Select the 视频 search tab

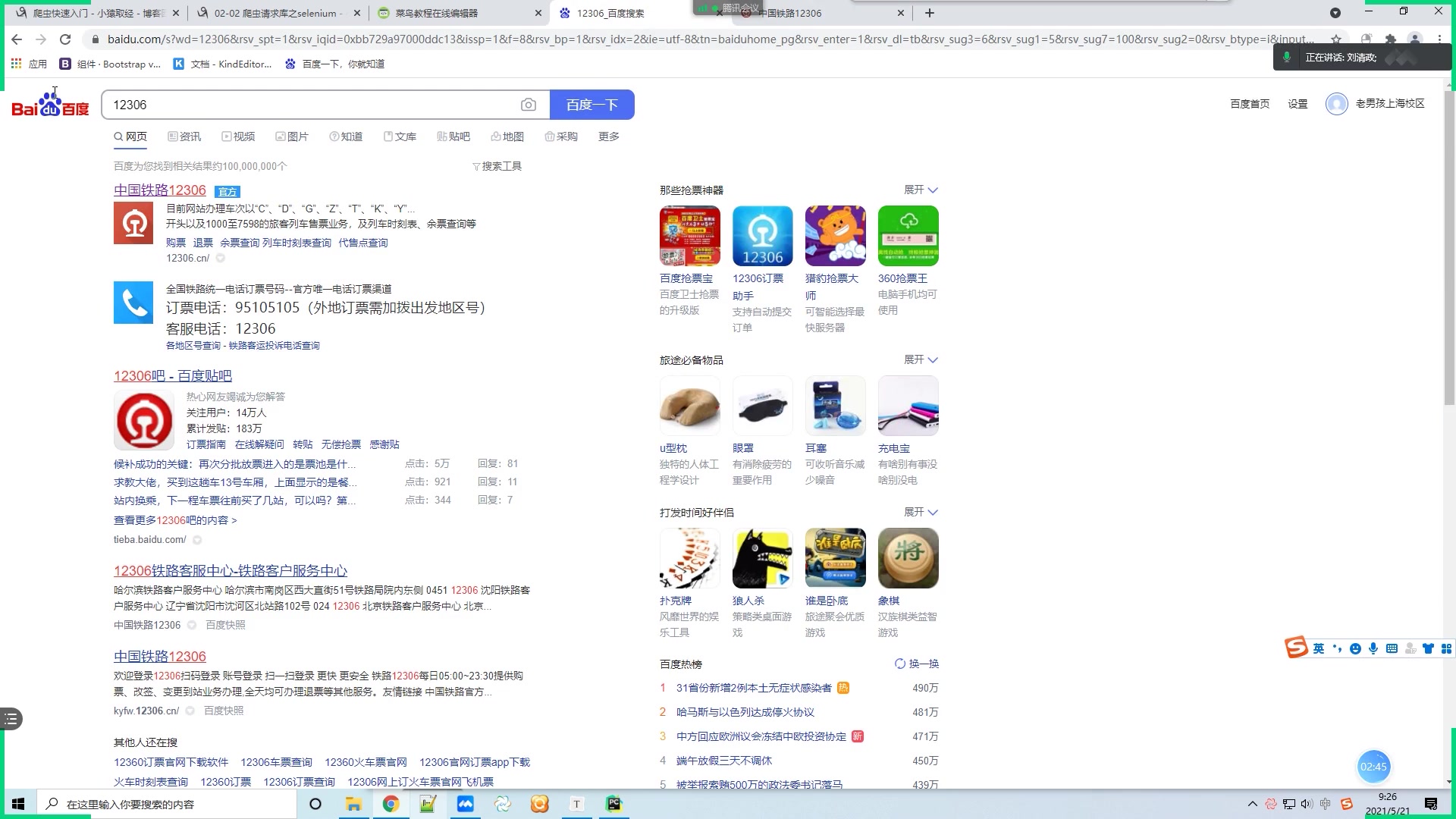(238, 136)
